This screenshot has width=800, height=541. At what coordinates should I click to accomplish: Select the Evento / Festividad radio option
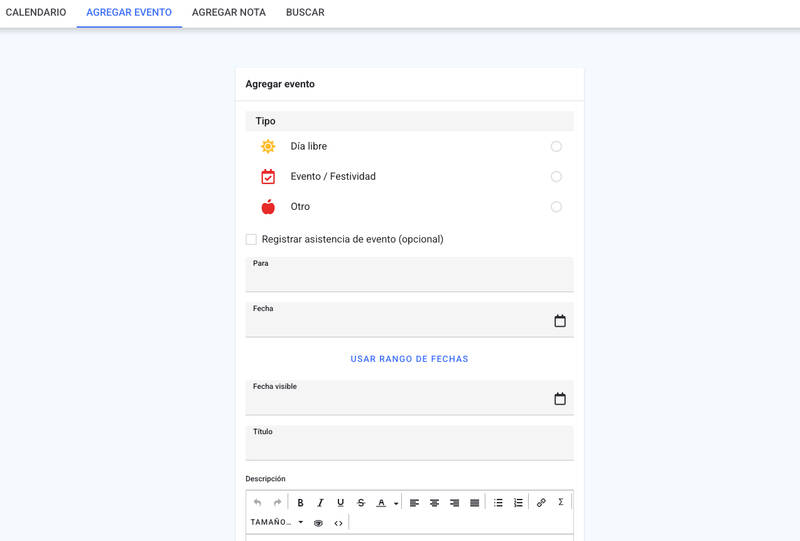tap(556, 177)
